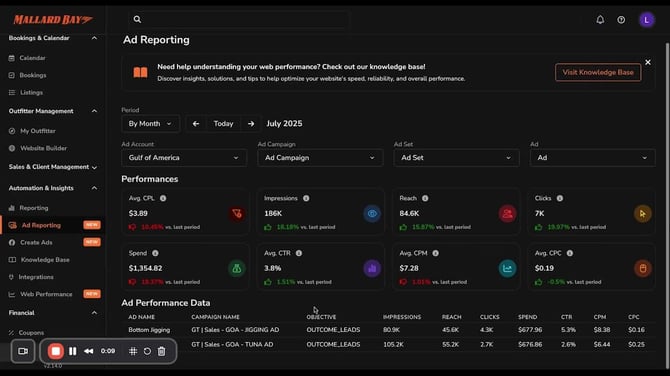
Task: Toggle the recorder grid icon
Action: 133,351
